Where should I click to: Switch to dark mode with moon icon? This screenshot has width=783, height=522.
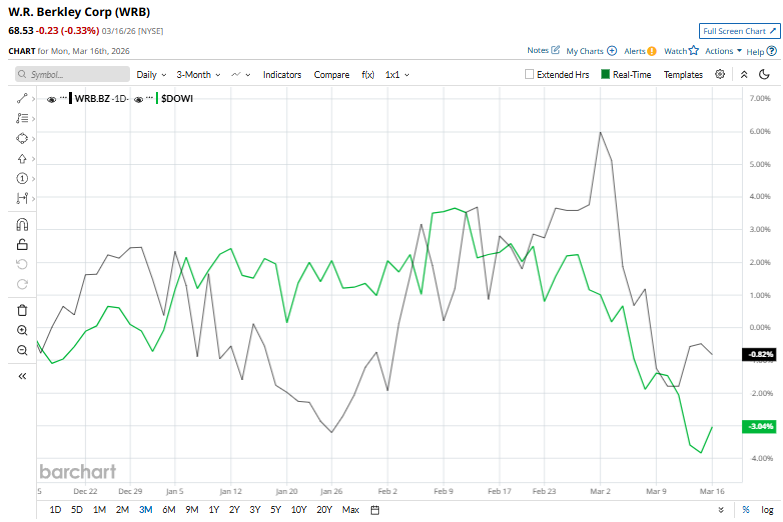(x=764, y=74)
